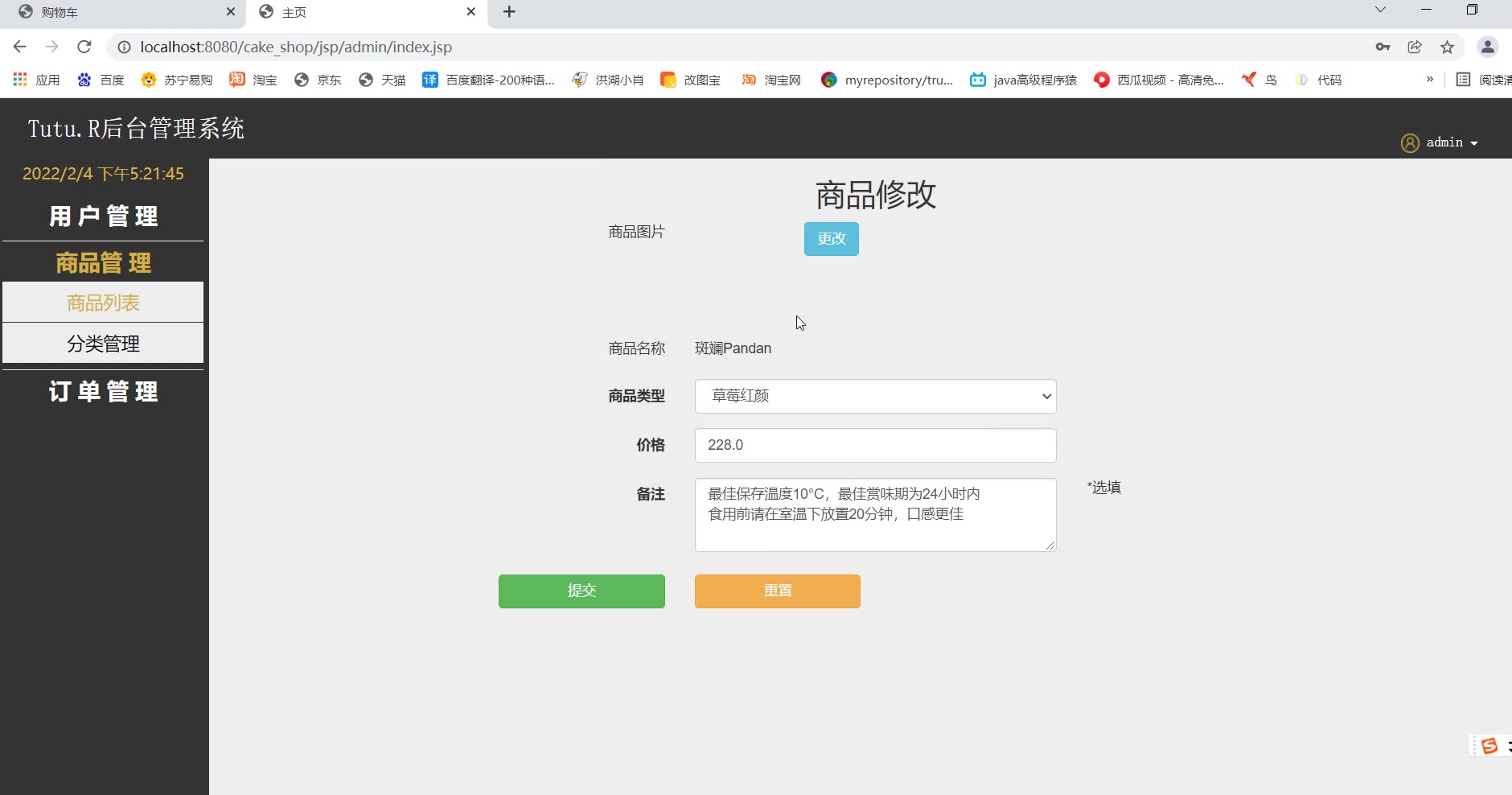
Task: Open the share page icon
Action: (x=1415, y=47)
